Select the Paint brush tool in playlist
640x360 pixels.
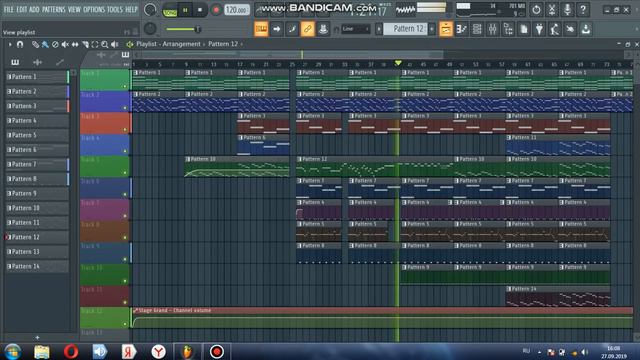tap(45, 44)
